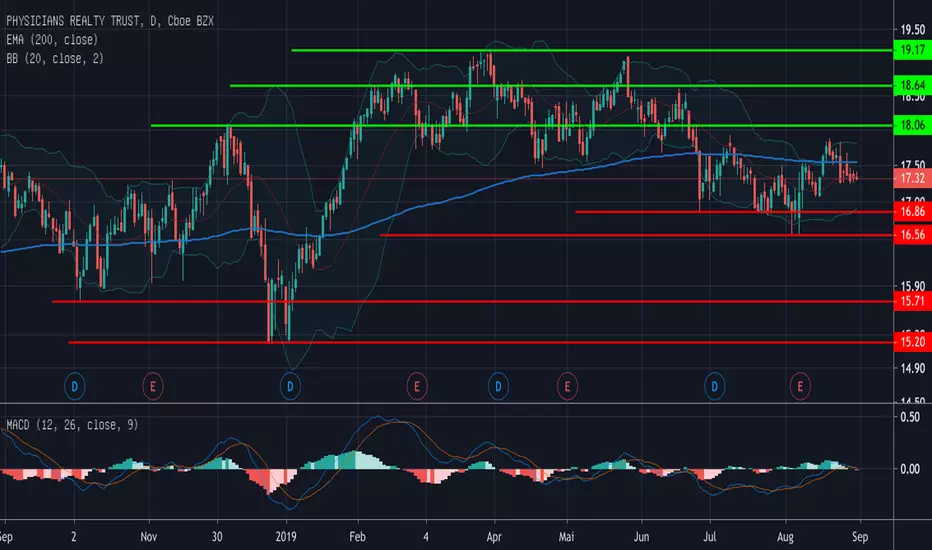932x550 pixels.
Task: Click the Apr label on time axis
Action: click(494, 537)
